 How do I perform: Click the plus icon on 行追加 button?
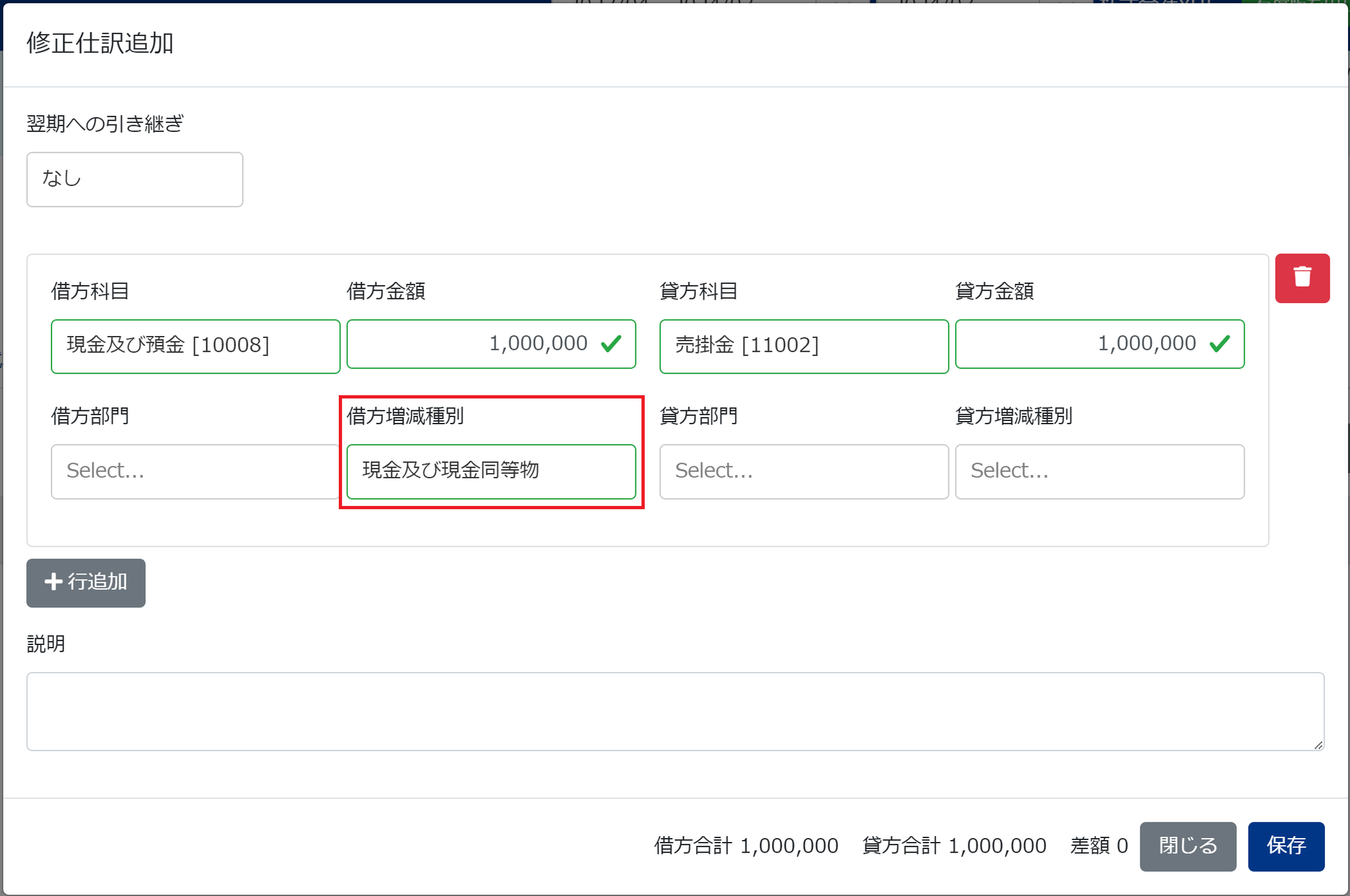pyautogui.click(x=53, y=582)
